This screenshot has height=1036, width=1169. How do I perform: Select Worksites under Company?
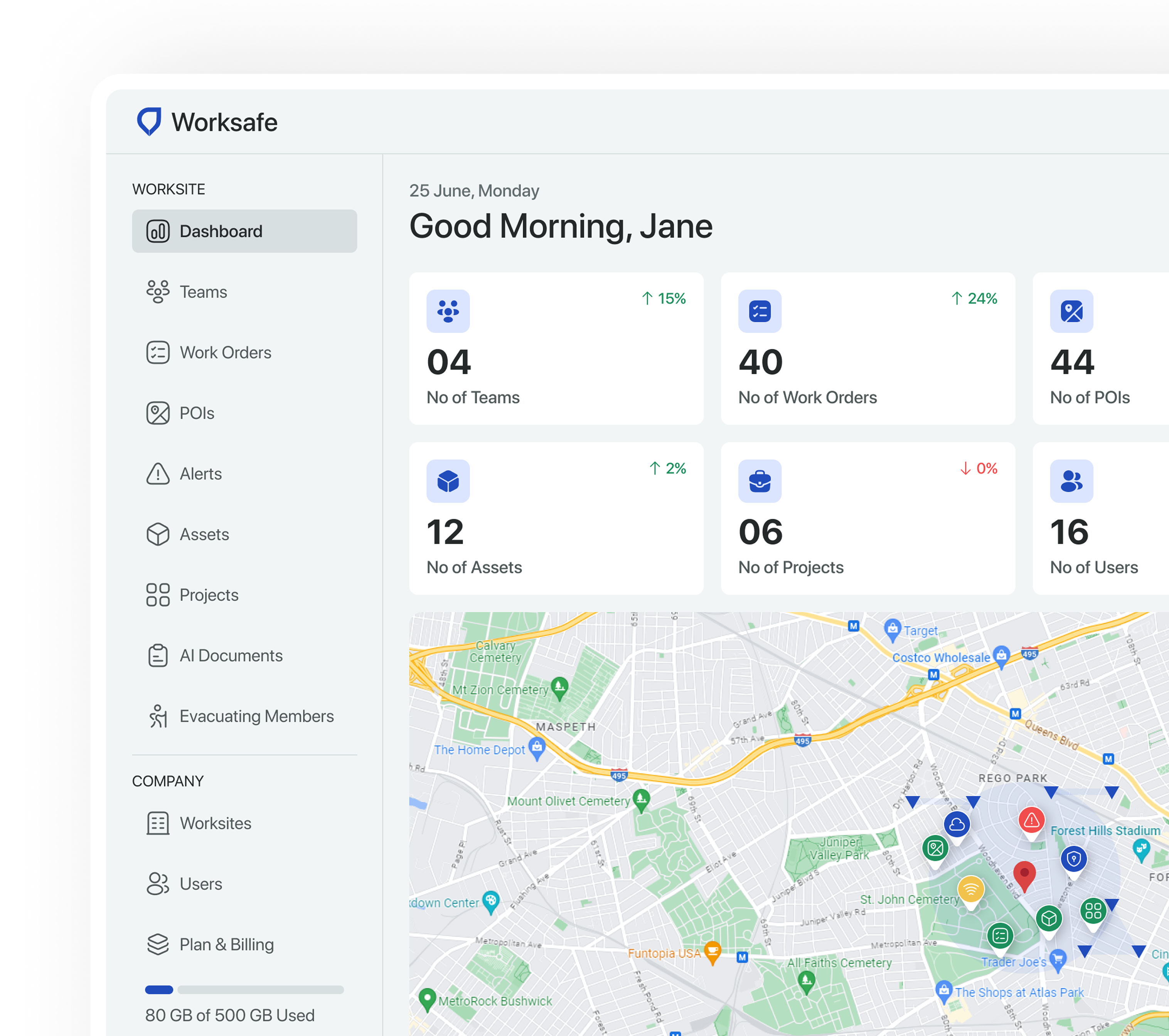tap(215, 823)
